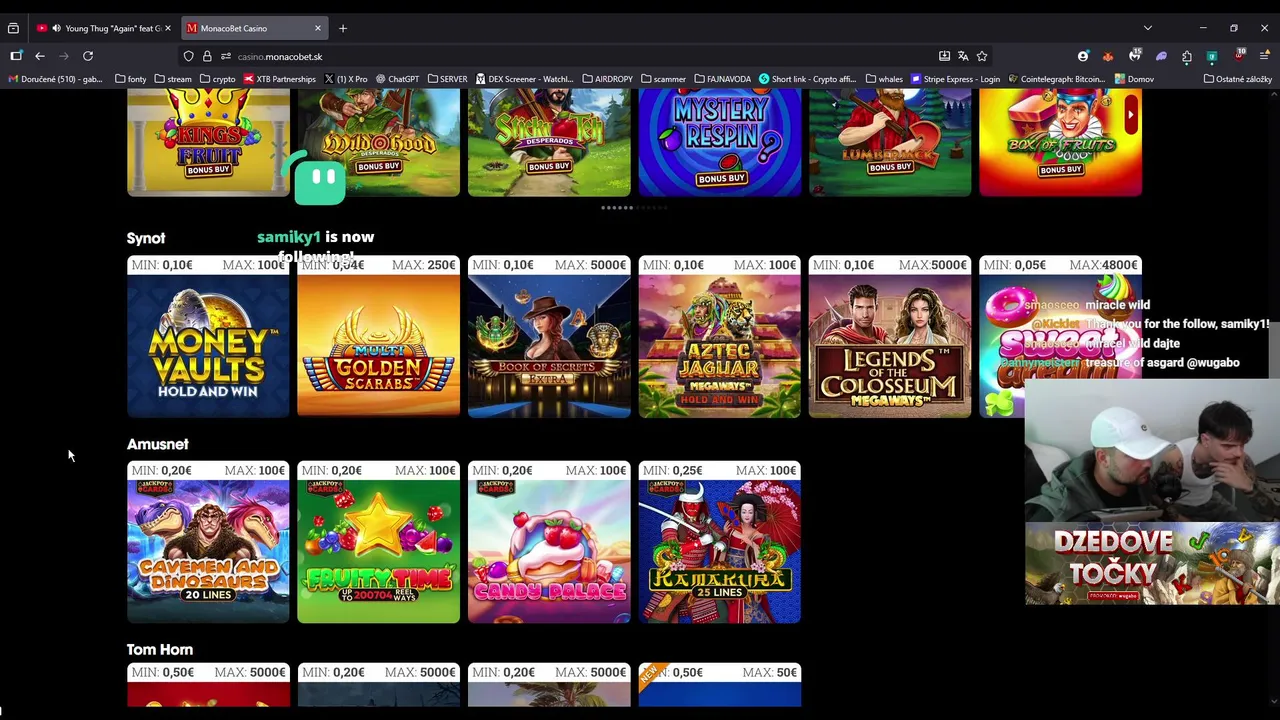1280x720 pixels.
Task: Open the Mystery Respin bonus buy game
Action: 719,142
